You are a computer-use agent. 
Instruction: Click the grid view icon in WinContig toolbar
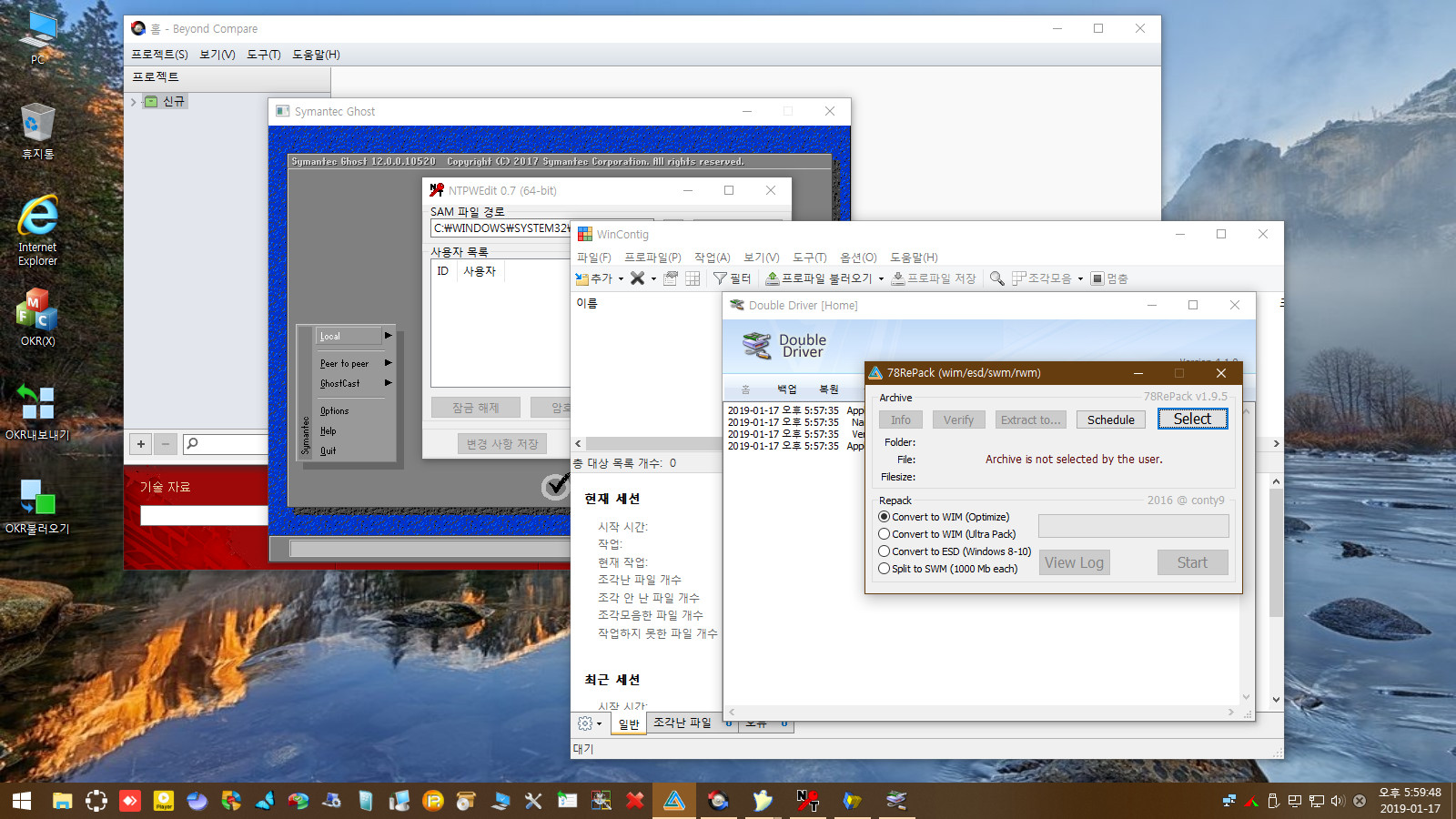[693, 278]
